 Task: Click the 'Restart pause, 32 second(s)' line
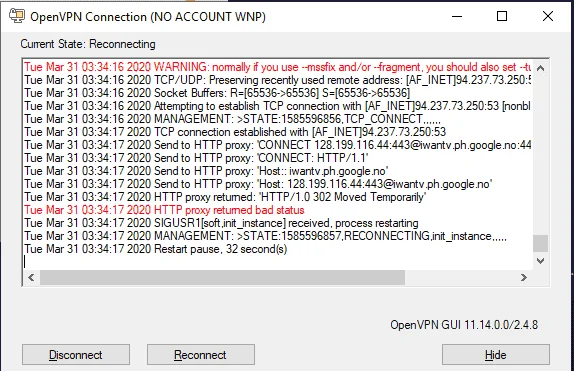point(156,249)
